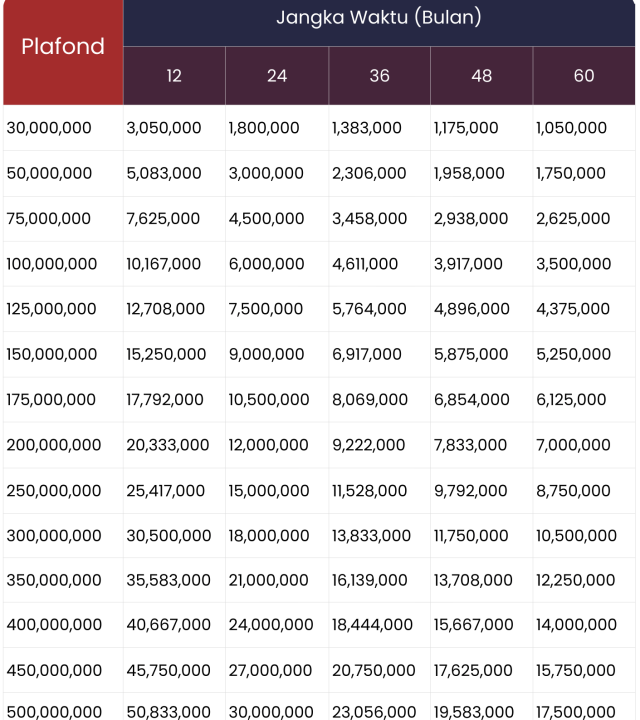The height and width of the screenshot is (720, 640).
Task: Click the Plafond header cell
Action: (63, 47)
